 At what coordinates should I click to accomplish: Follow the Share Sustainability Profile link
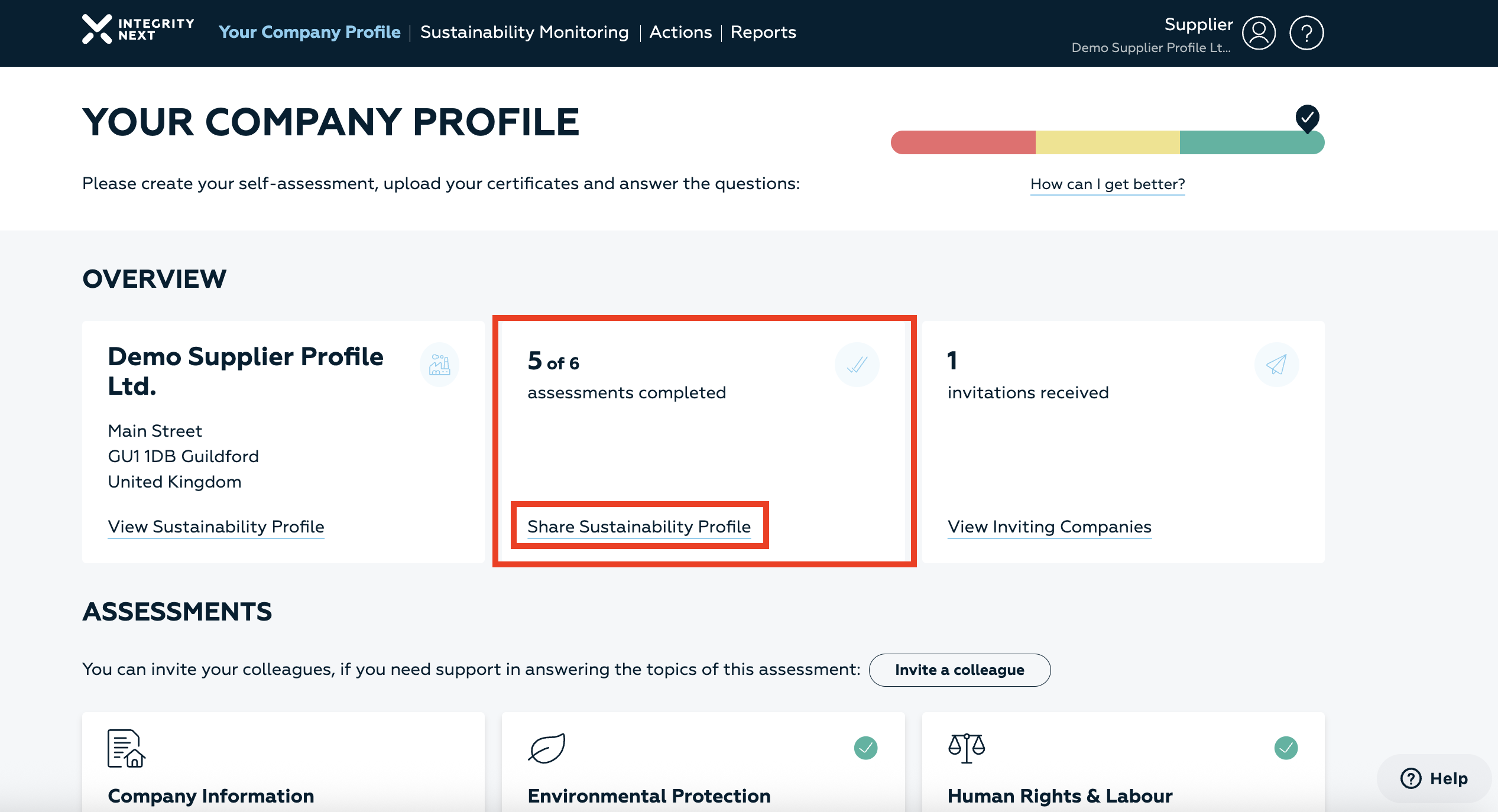pos(638,527)
